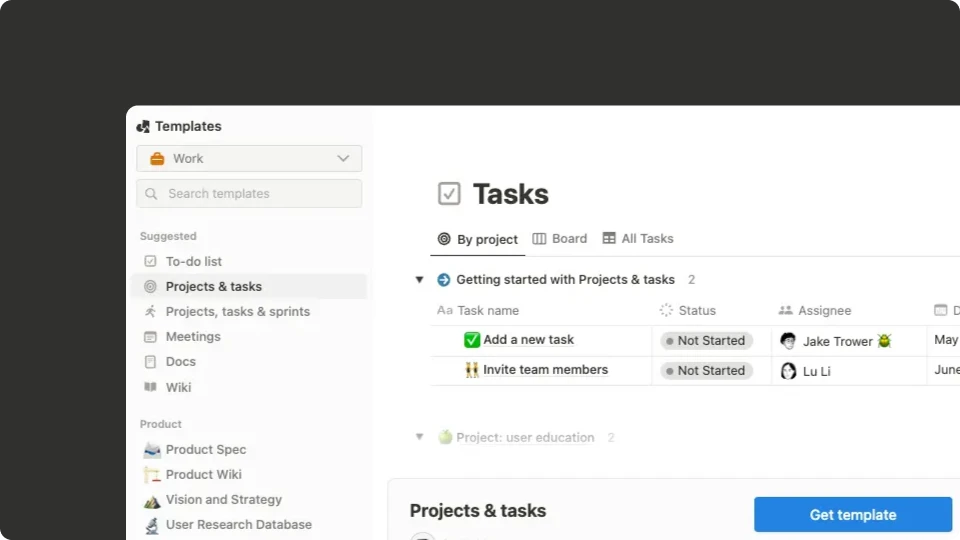Click the Suggested section label
960x540 pixels.
(168, 236)
